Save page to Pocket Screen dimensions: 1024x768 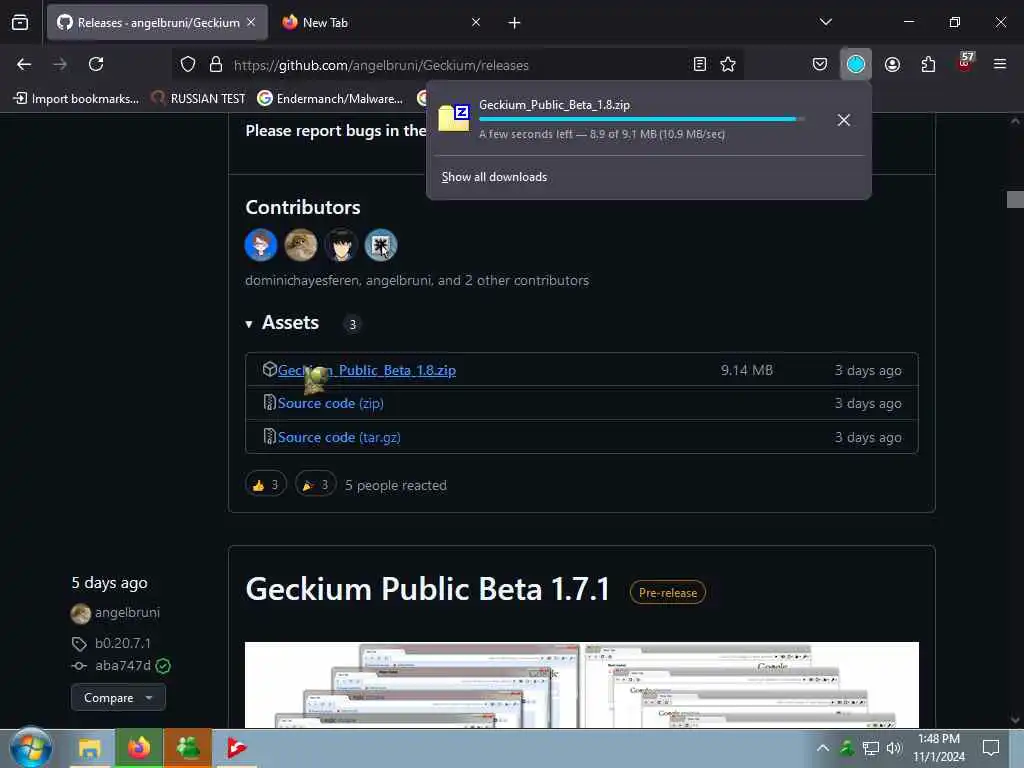(820, 64)
